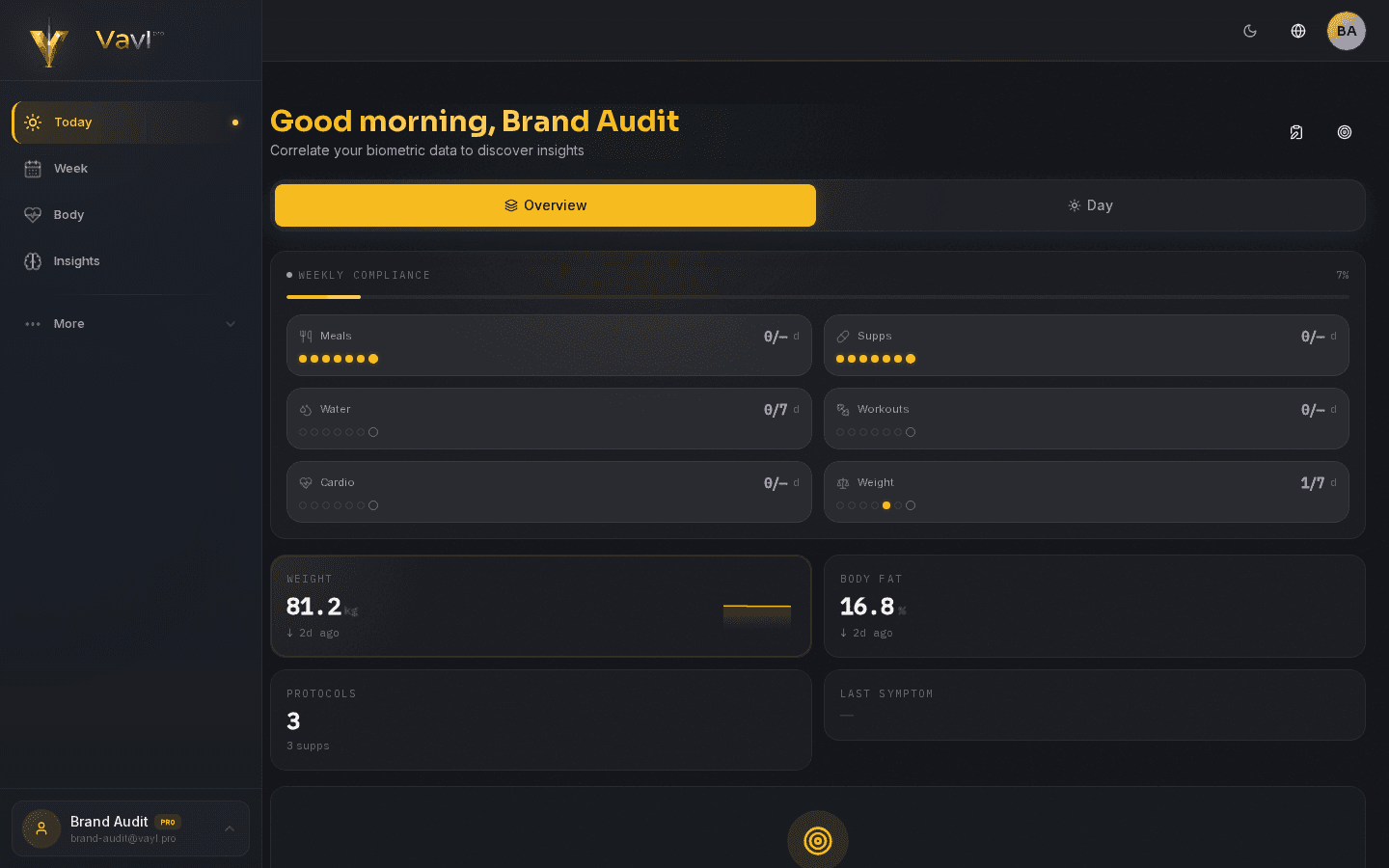
Task: Click the PRO badge
Action: pyautogui.click(x=168, y=822)
